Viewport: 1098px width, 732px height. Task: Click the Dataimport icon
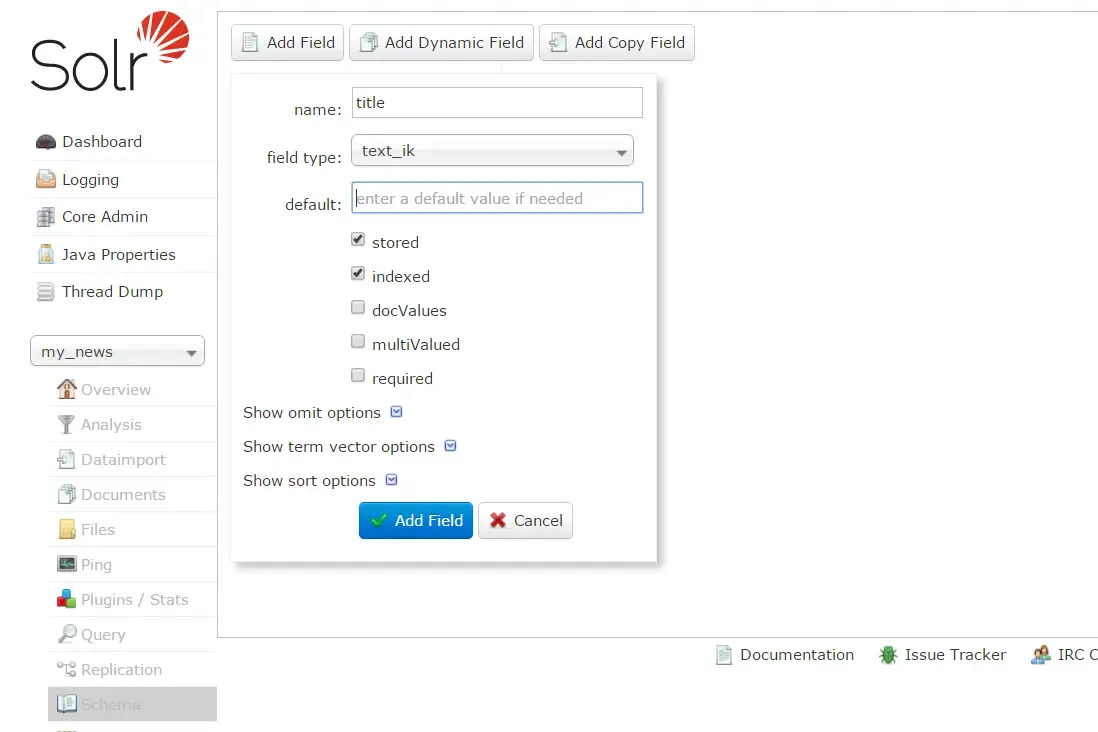(66, 460)
